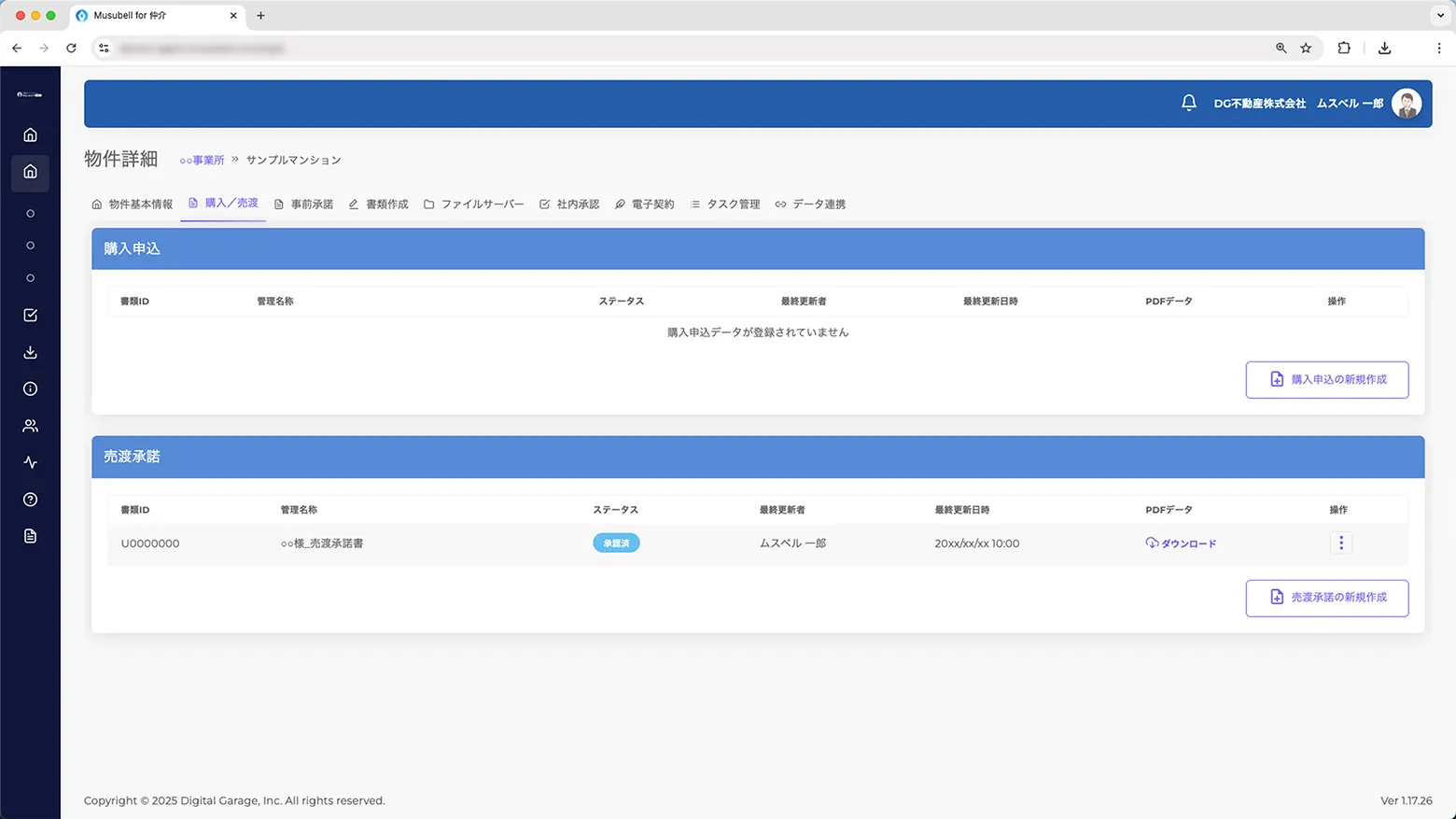Screen dimensions: 1456x819
Task: Open the ○○事業所 breadcrumb link
Action: tap(203, 159)
